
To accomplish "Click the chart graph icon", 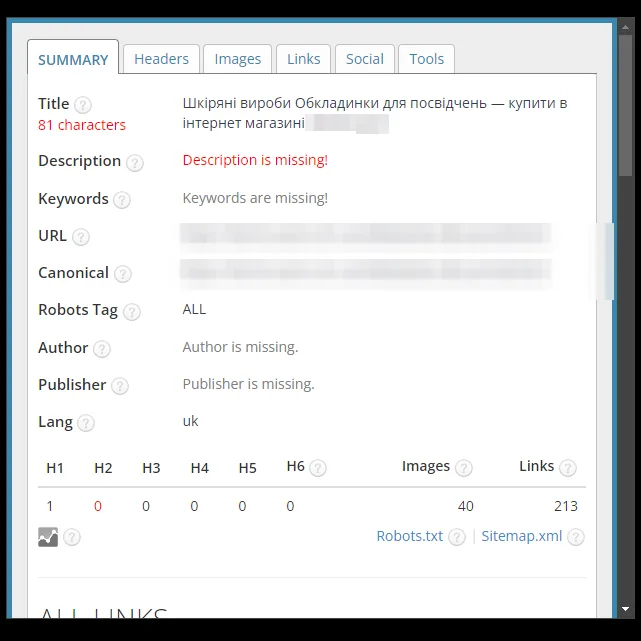I will tap(48, 537).
